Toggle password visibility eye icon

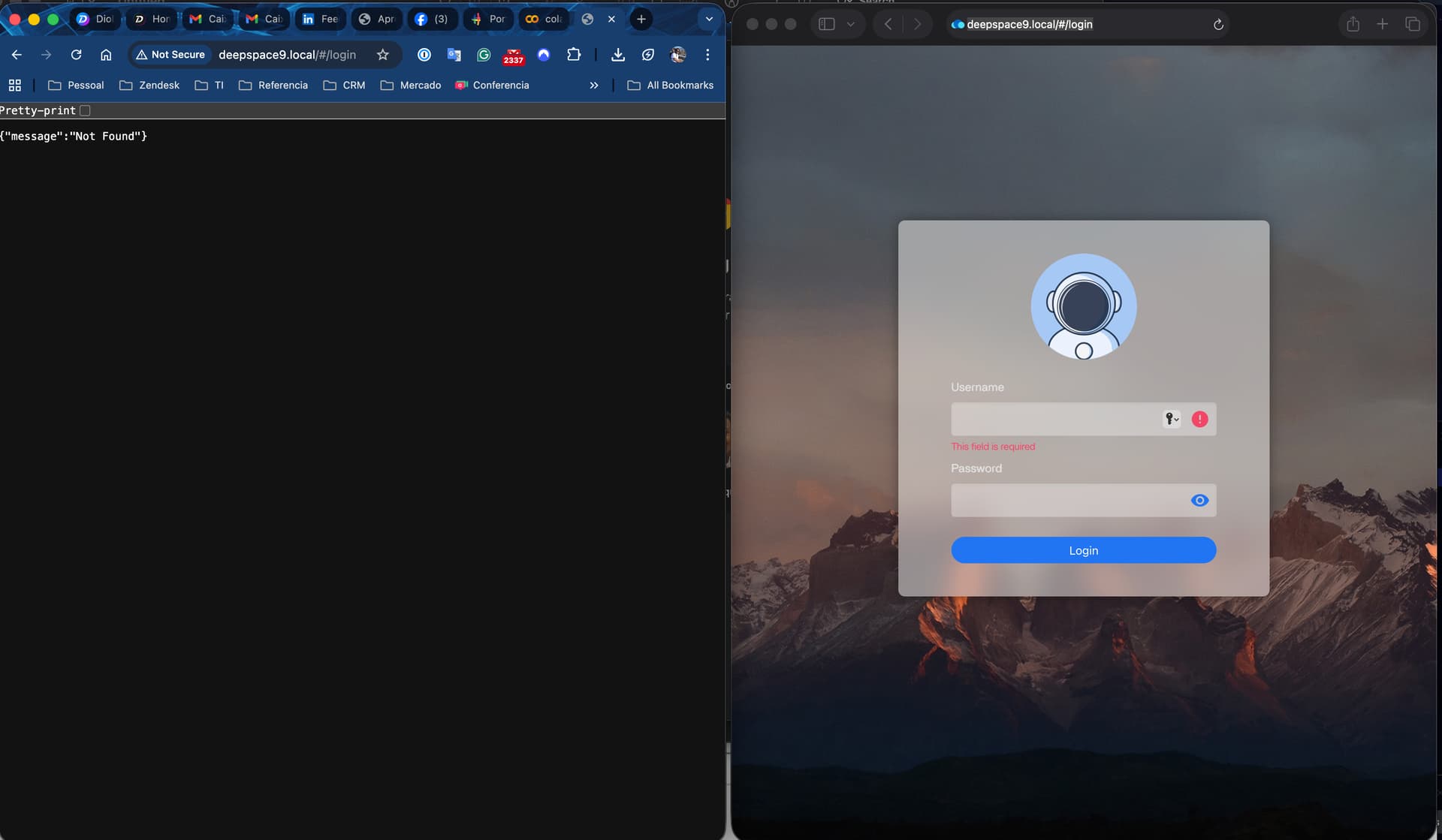(1199, 501)
